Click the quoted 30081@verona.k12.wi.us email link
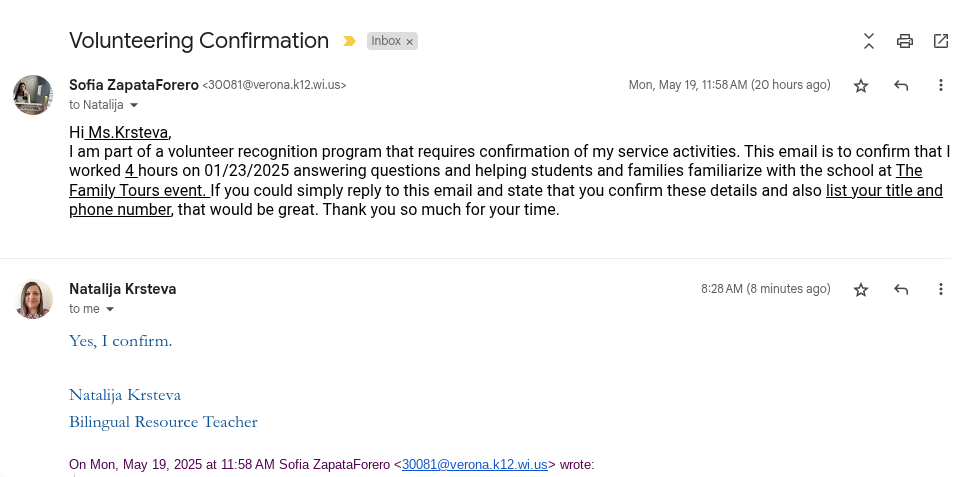 point(474,465)
